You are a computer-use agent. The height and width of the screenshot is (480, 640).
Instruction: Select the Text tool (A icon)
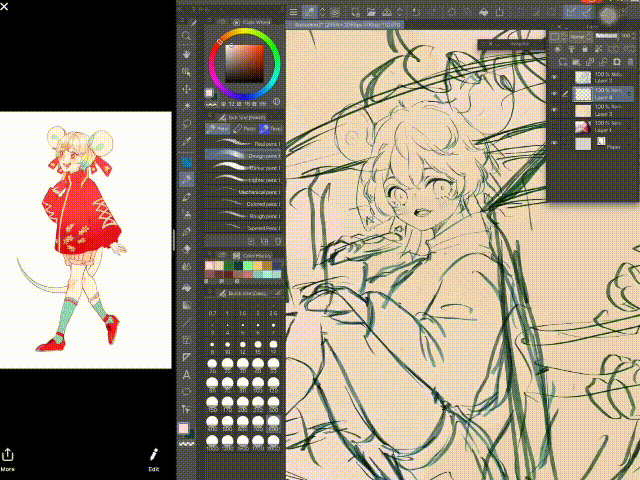click(187, 374)
